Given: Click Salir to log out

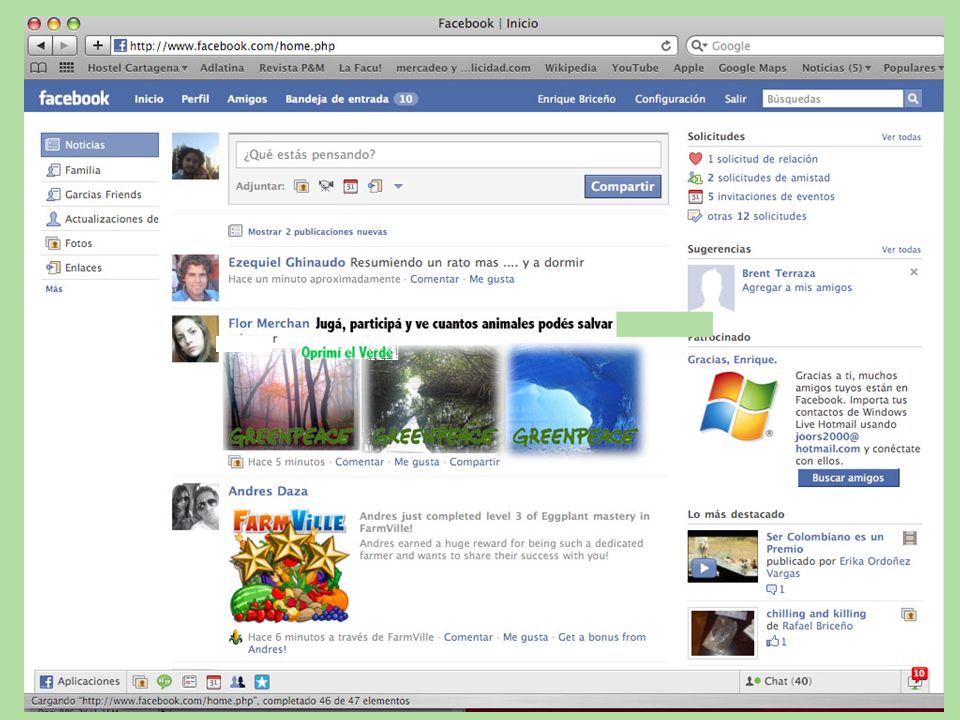Looking at the screenshot, I should [x=735, y=99].
